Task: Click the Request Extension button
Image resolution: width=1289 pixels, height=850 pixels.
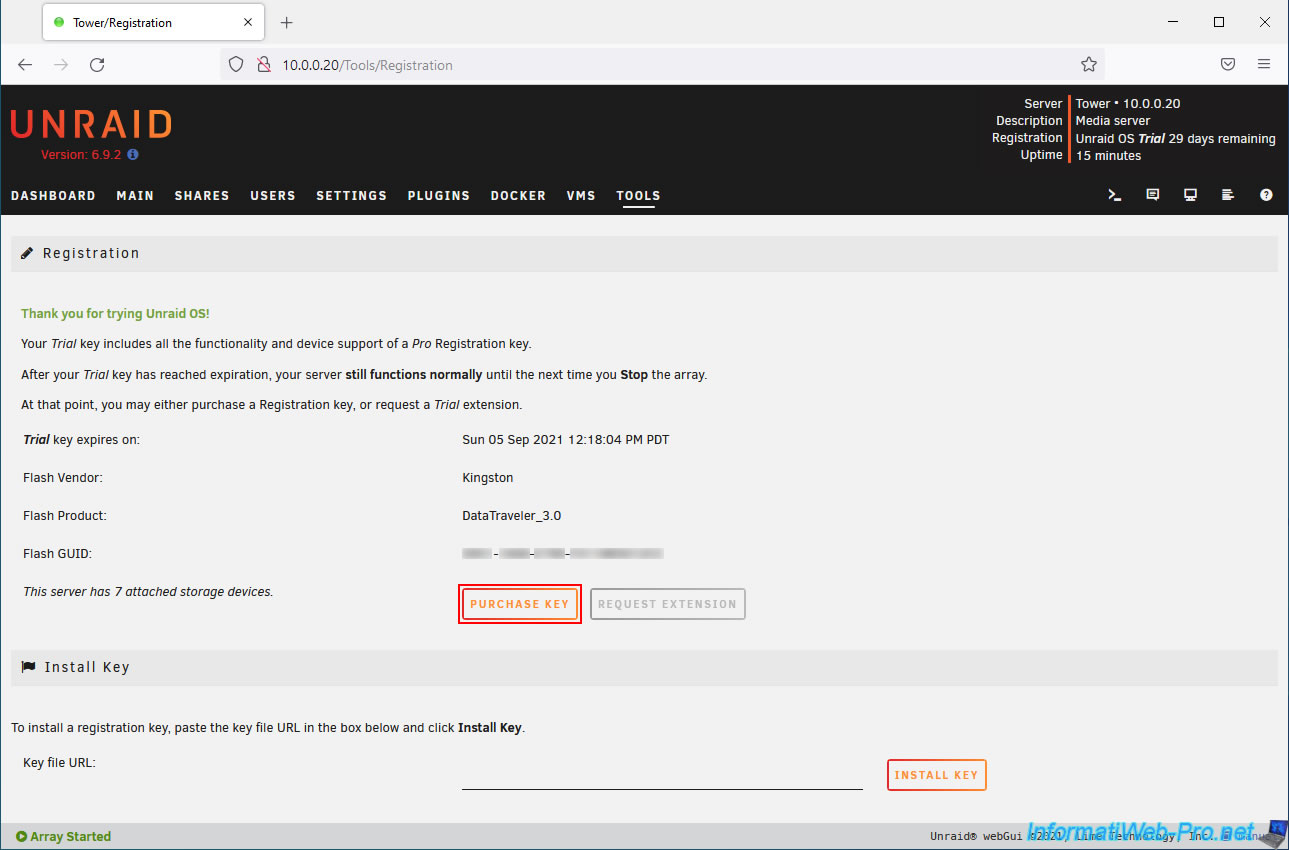Action: (x=667, y=604)
